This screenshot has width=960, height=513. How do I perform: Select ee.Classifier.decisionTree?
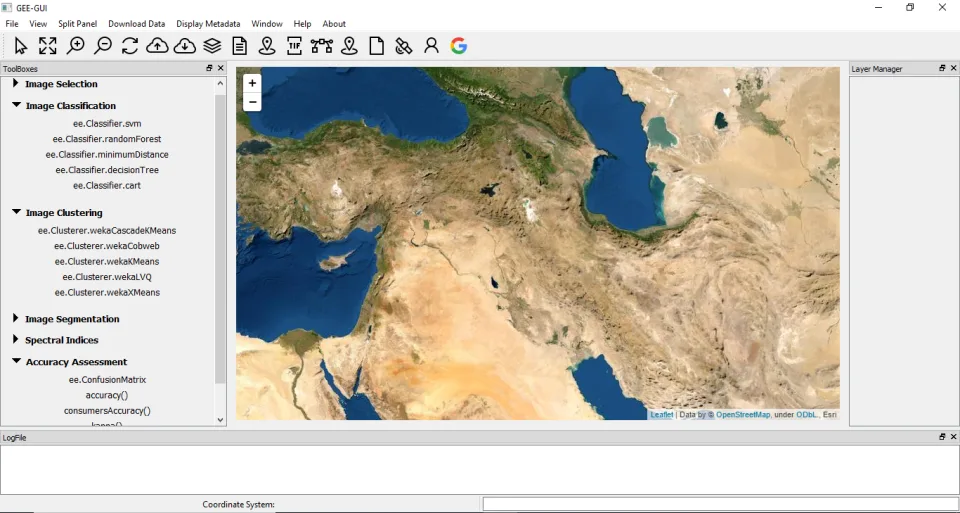[x=107, y=170]
